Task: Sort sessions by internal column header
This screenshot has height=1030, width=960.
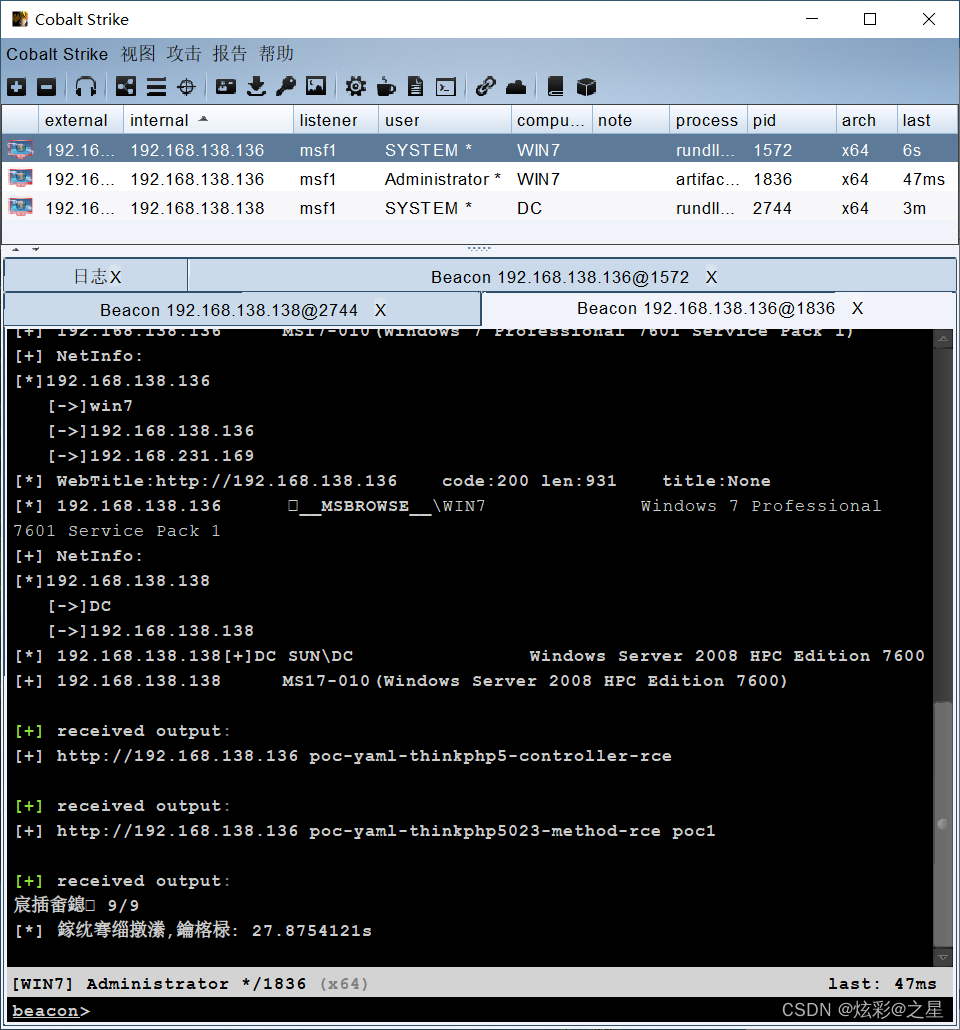Action: 208,120
